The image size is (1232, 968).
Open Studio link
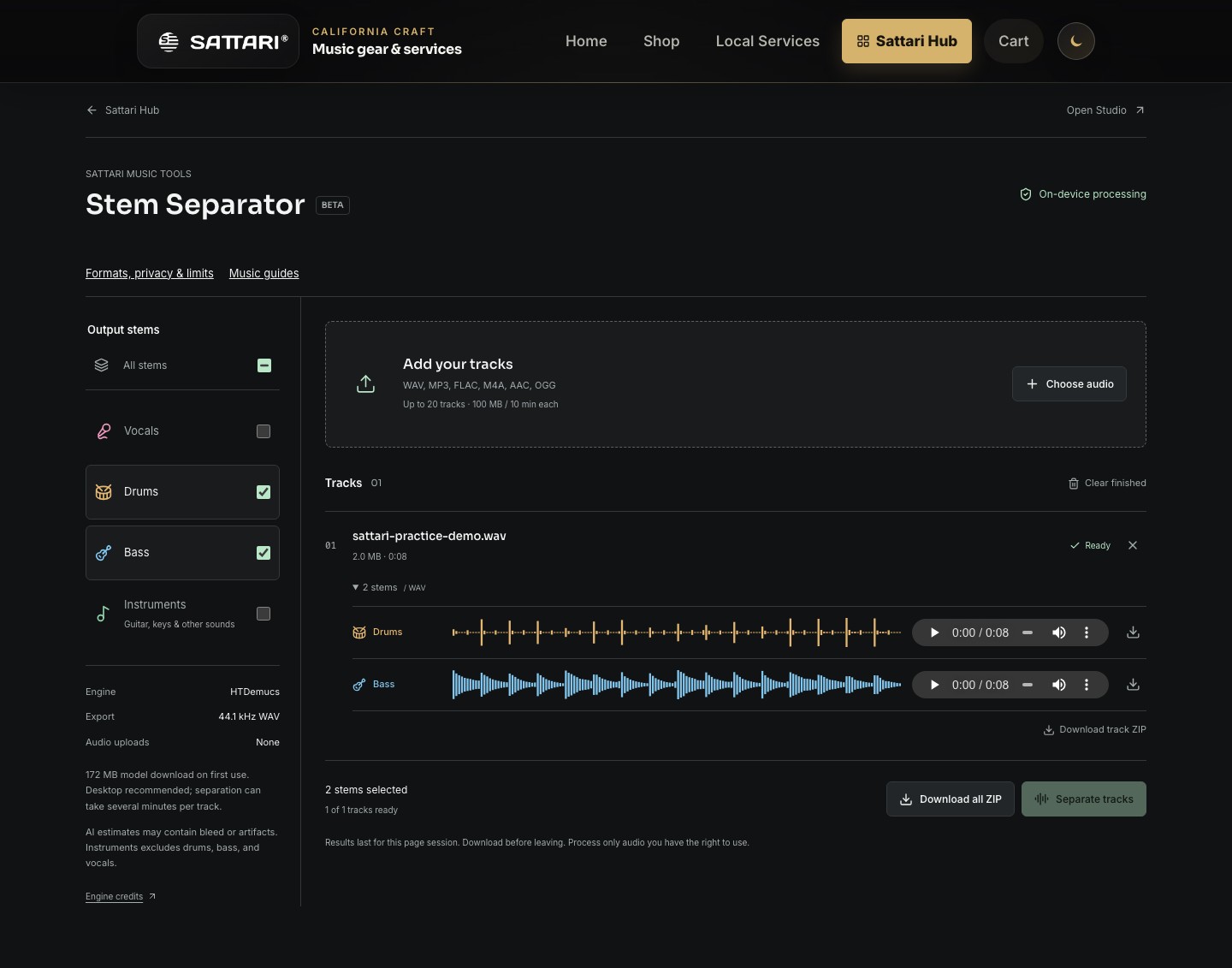(1105, 110)
